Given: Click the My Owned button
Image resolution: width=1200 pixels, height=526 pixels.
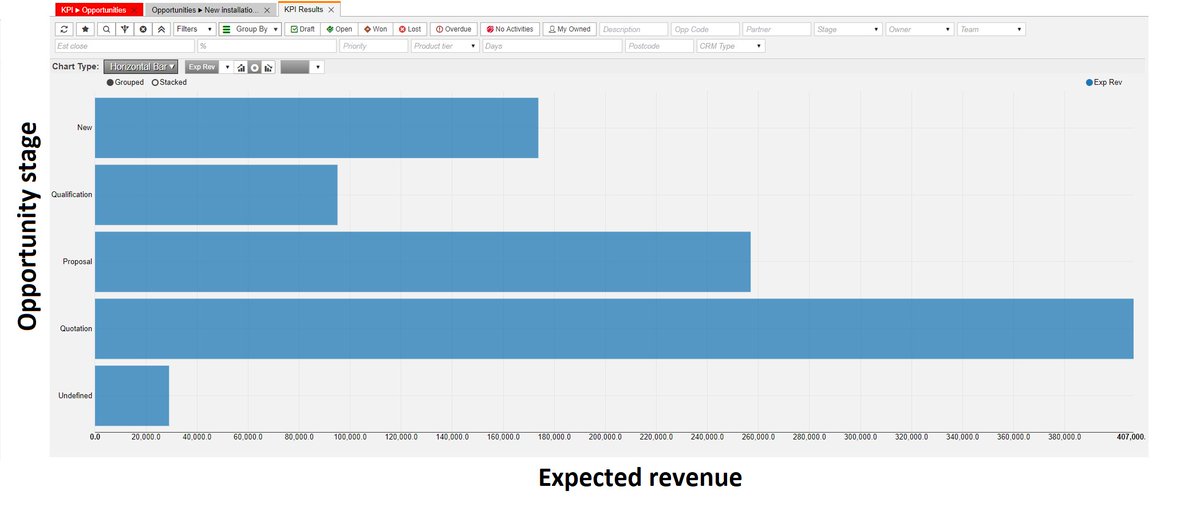Looking at the screenshot, I should 569,29.
